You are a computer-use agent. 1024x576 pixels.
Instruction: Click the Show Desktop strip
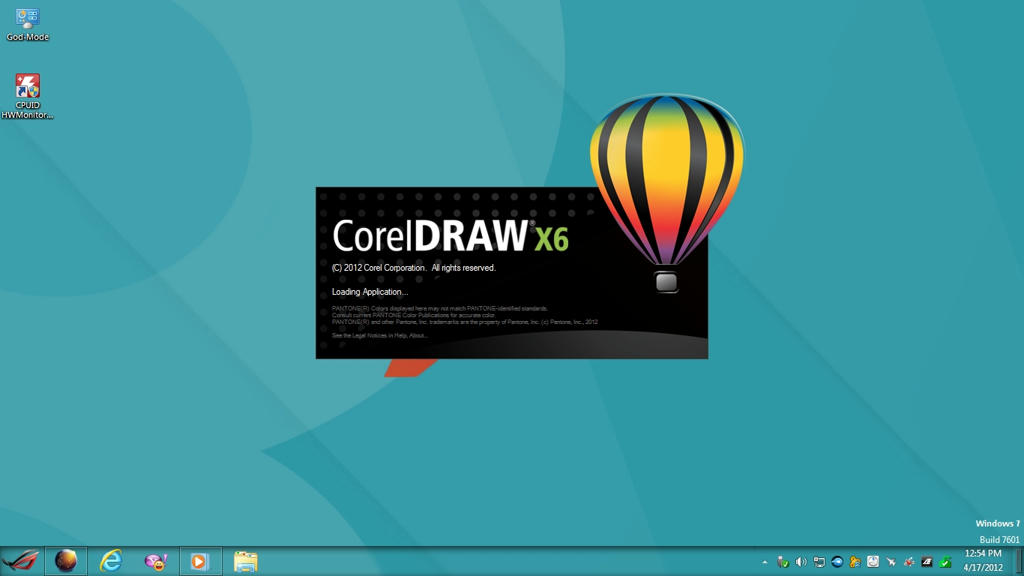[1017, 561]
